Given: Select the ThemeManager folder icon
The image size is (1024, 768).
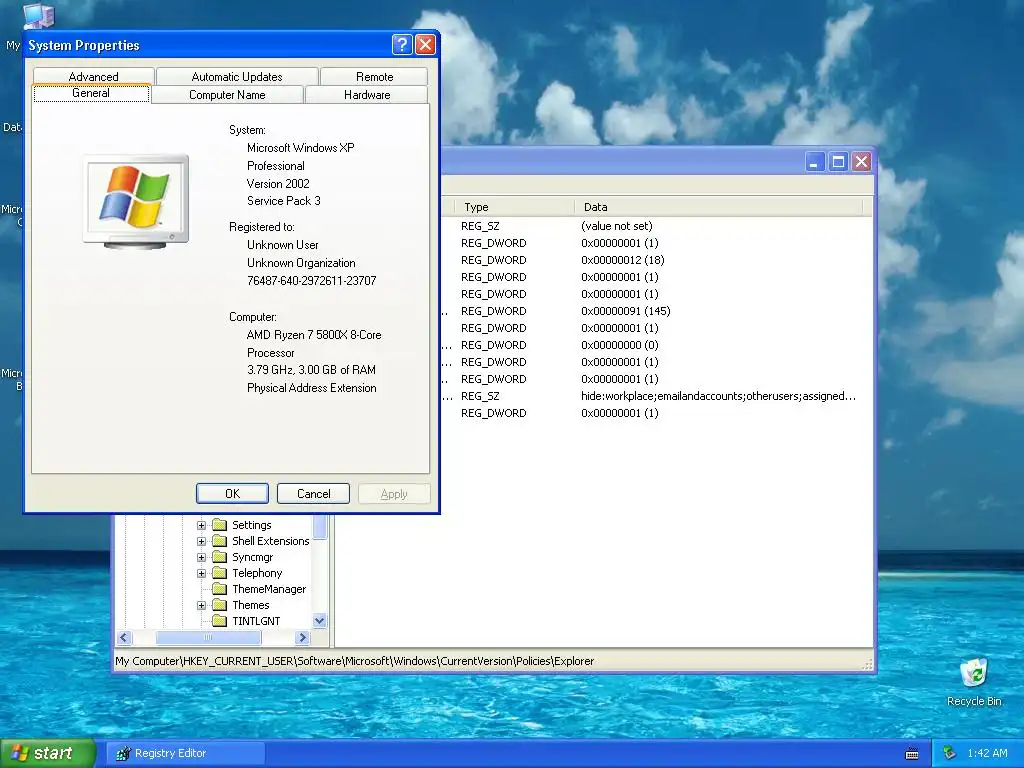Looking at the screenshot, I should tap(219, 589).
